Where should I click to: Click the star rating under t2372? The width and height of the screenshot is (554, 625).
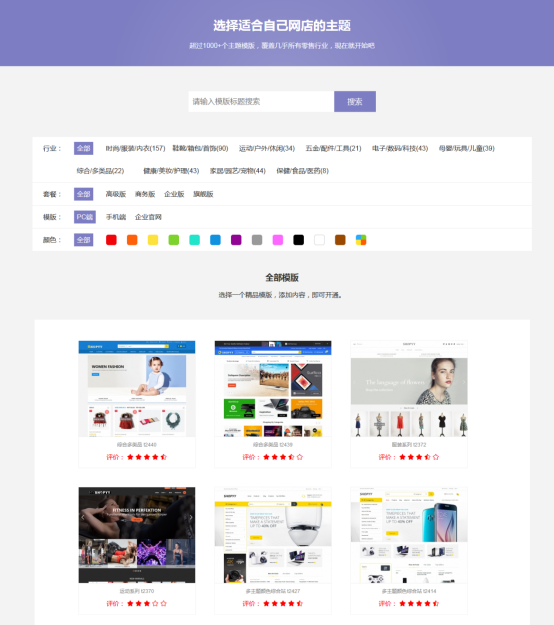pyautogui.click(x=419, y=457)
